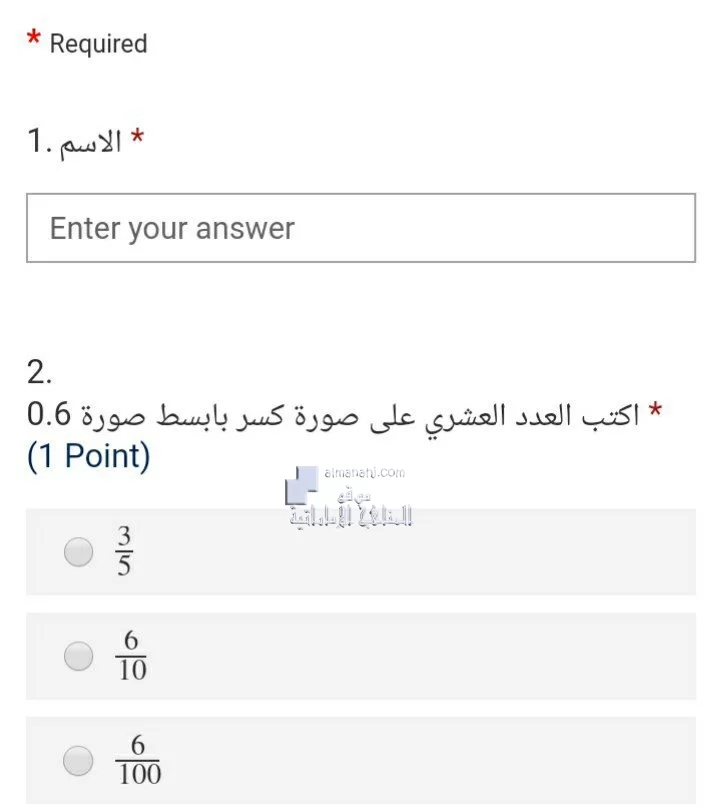This screenshot has width=720, height=811.
Task: Click the الاسم question label
Action: pos(91,142)
